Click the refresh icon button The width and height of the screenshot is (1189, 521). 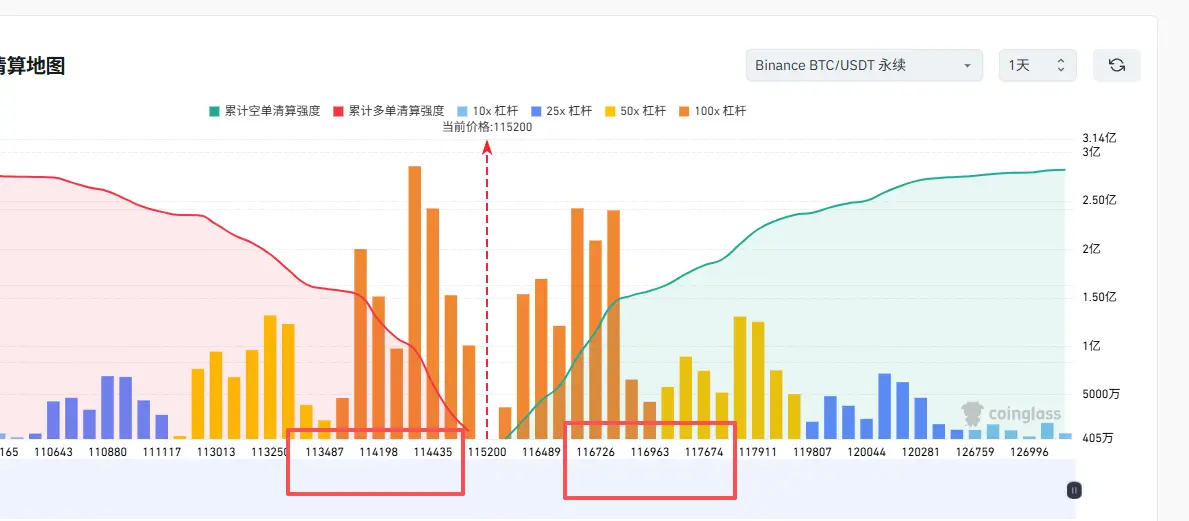1116,65
